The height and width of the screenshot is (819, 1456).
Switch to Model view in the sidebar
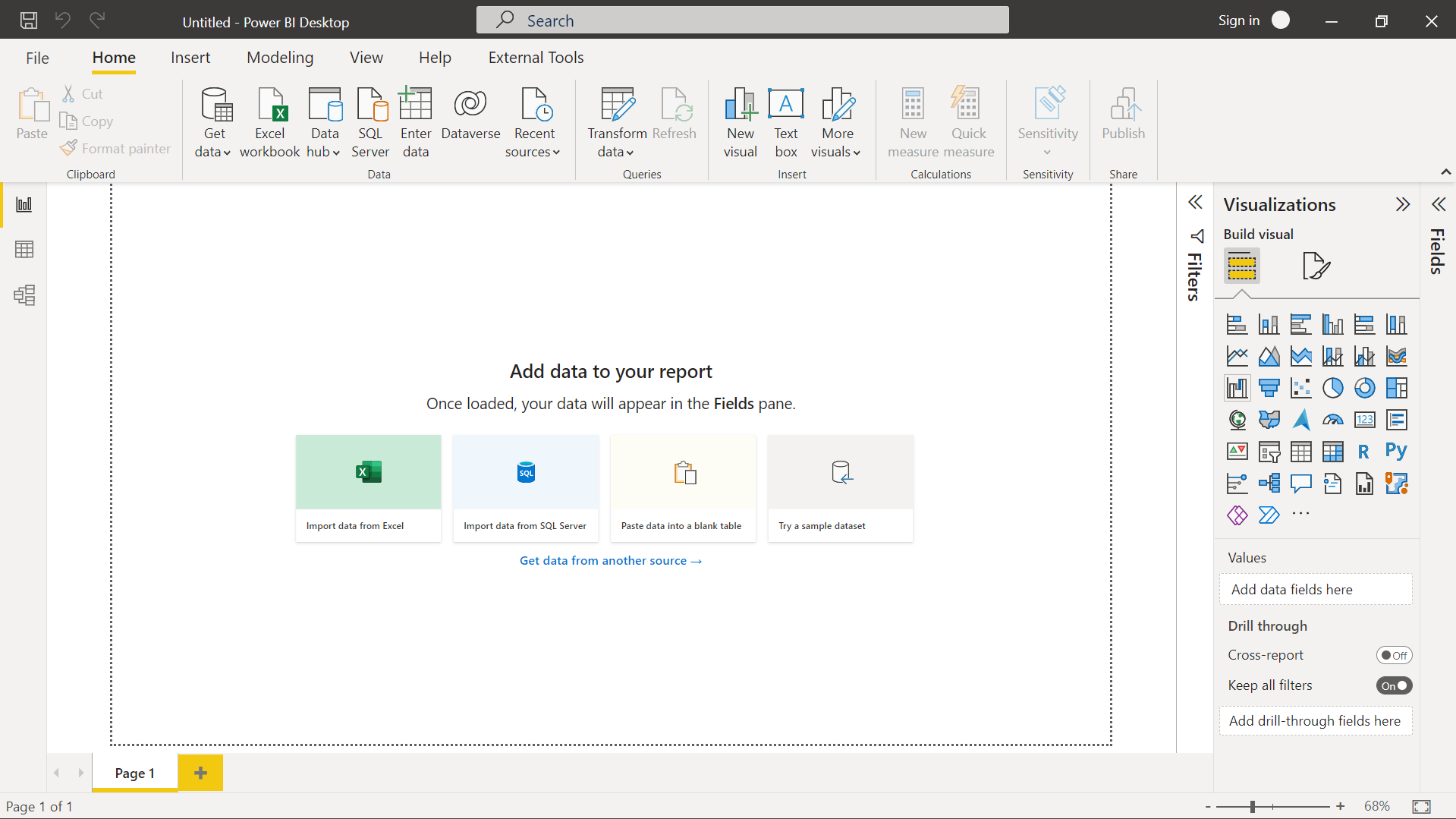tap(25, 295)
